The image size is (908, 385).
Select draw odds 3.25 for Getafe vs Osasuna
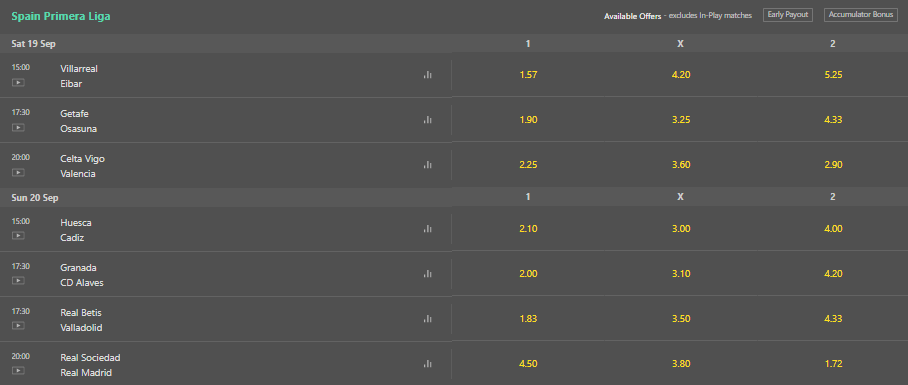click(680, 120)
